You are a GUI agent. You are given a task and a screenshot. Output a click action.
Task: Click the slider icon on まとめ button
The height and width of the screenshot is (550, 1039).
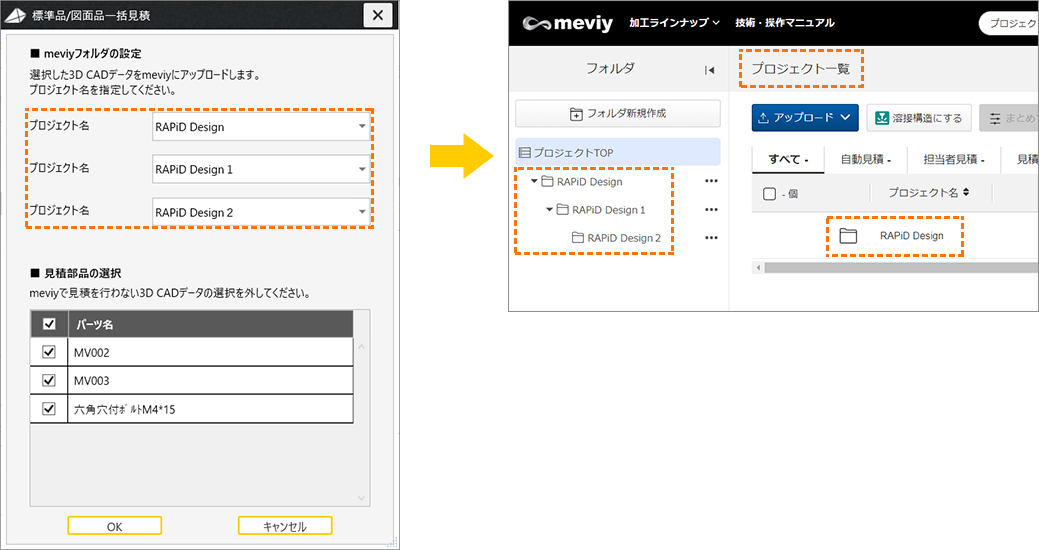(995, 119)
